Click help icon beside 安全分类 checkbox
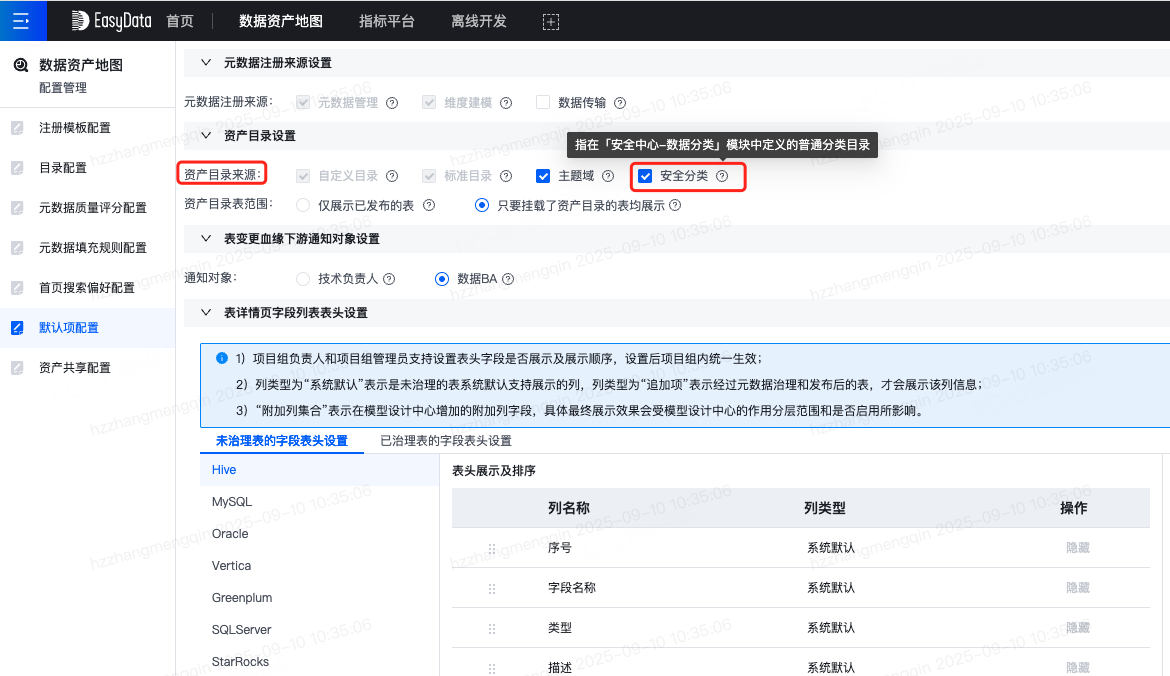 [x=722, y=176]
